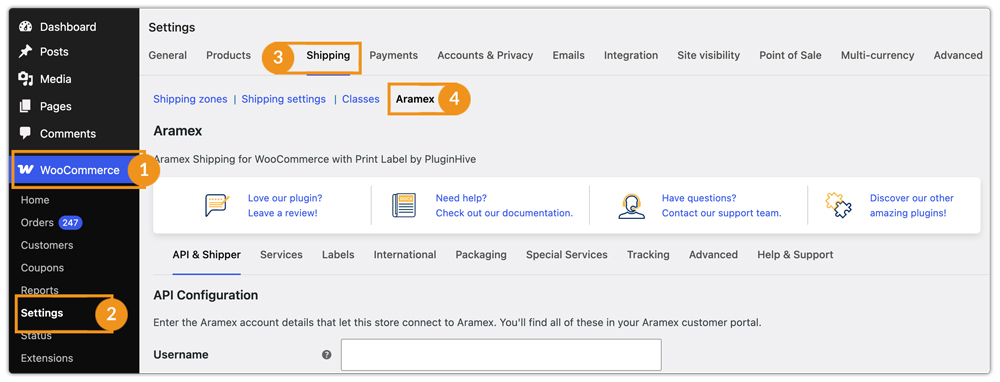Click Check out our documentation link

pos(504,213)
